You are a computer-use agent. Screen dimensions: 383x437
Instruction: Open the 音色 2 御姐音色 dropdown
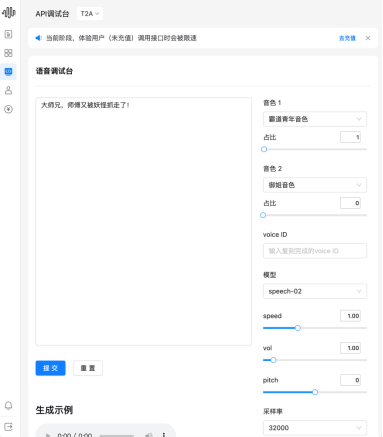click(315, 185)
